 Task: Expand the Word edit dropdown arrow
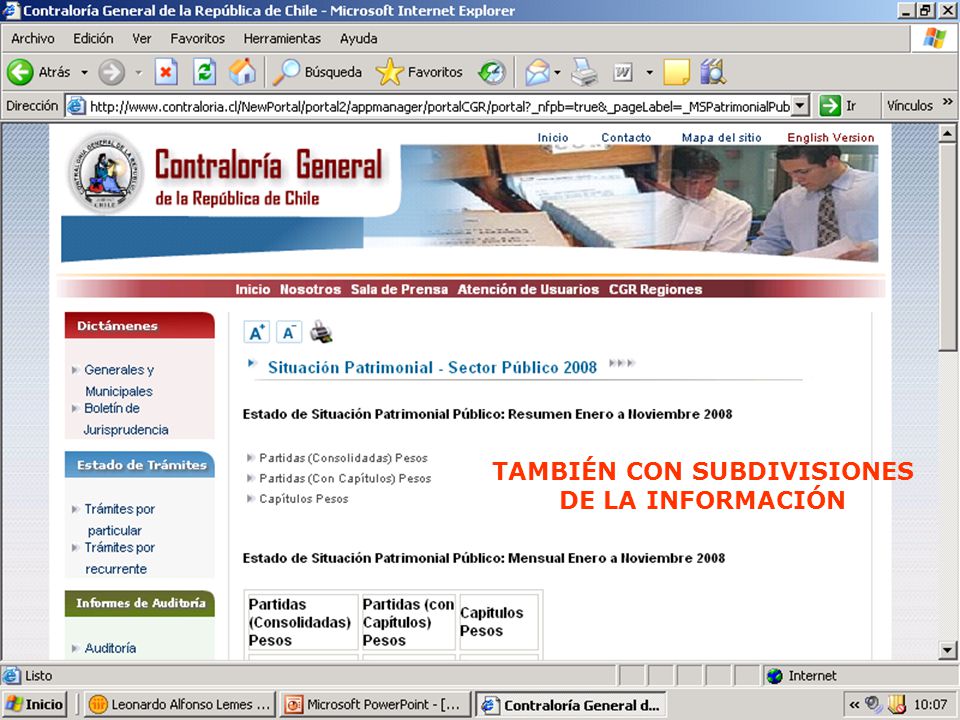point(650,73)
